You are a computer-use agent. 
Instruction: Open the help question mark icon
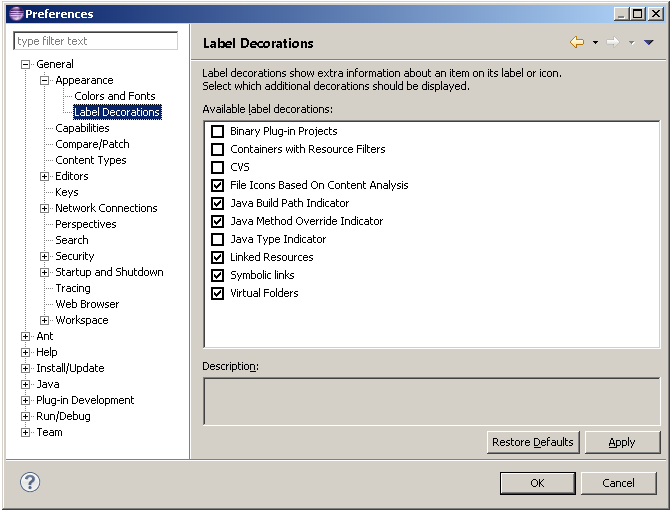click(30, 482)
